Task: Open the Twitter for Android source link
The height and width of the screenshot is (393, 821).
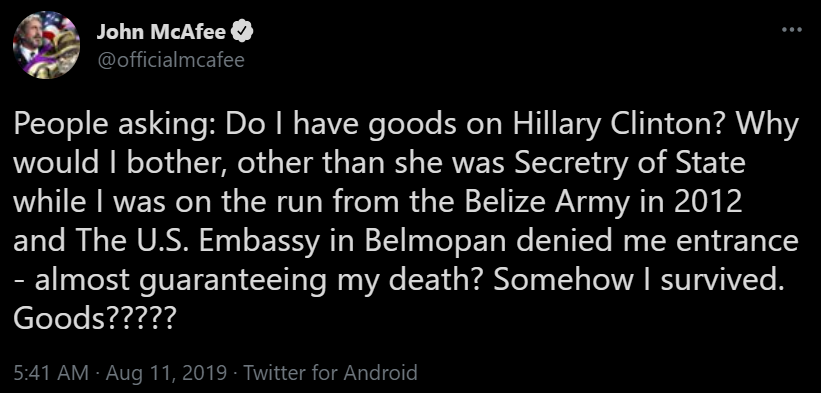Action: 331,373
